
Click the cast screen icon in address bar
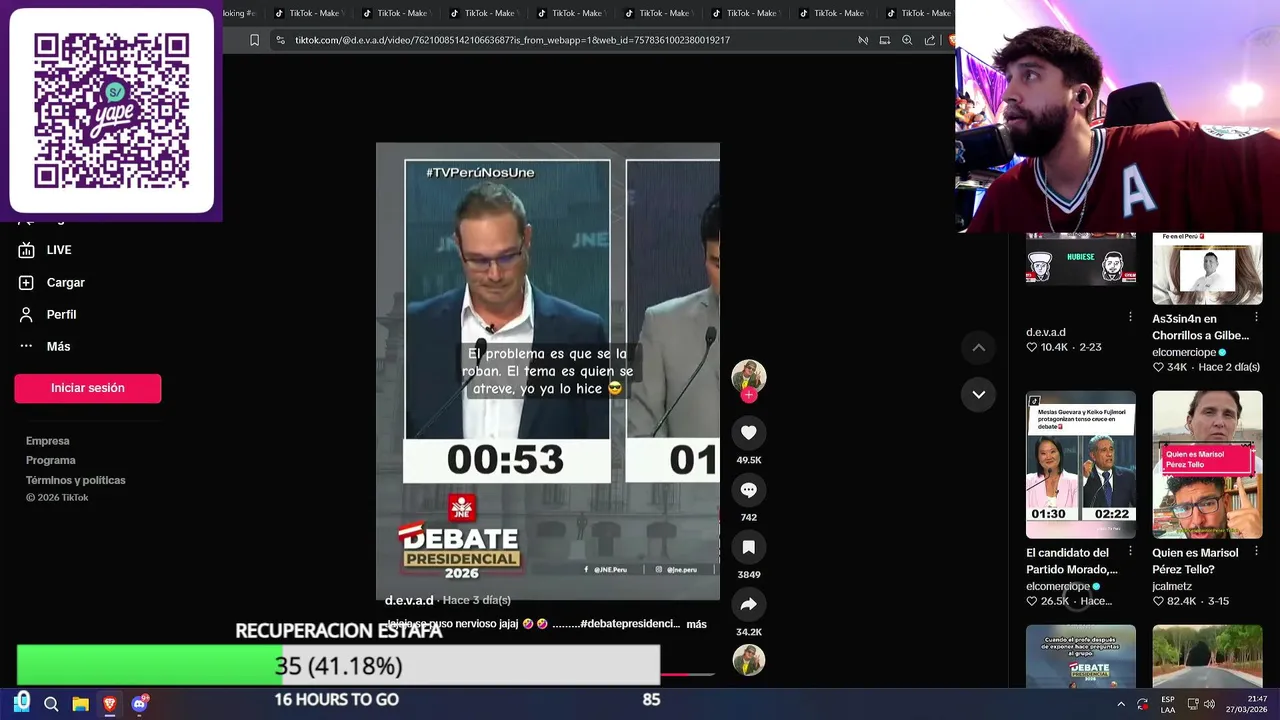click(884, 40)
